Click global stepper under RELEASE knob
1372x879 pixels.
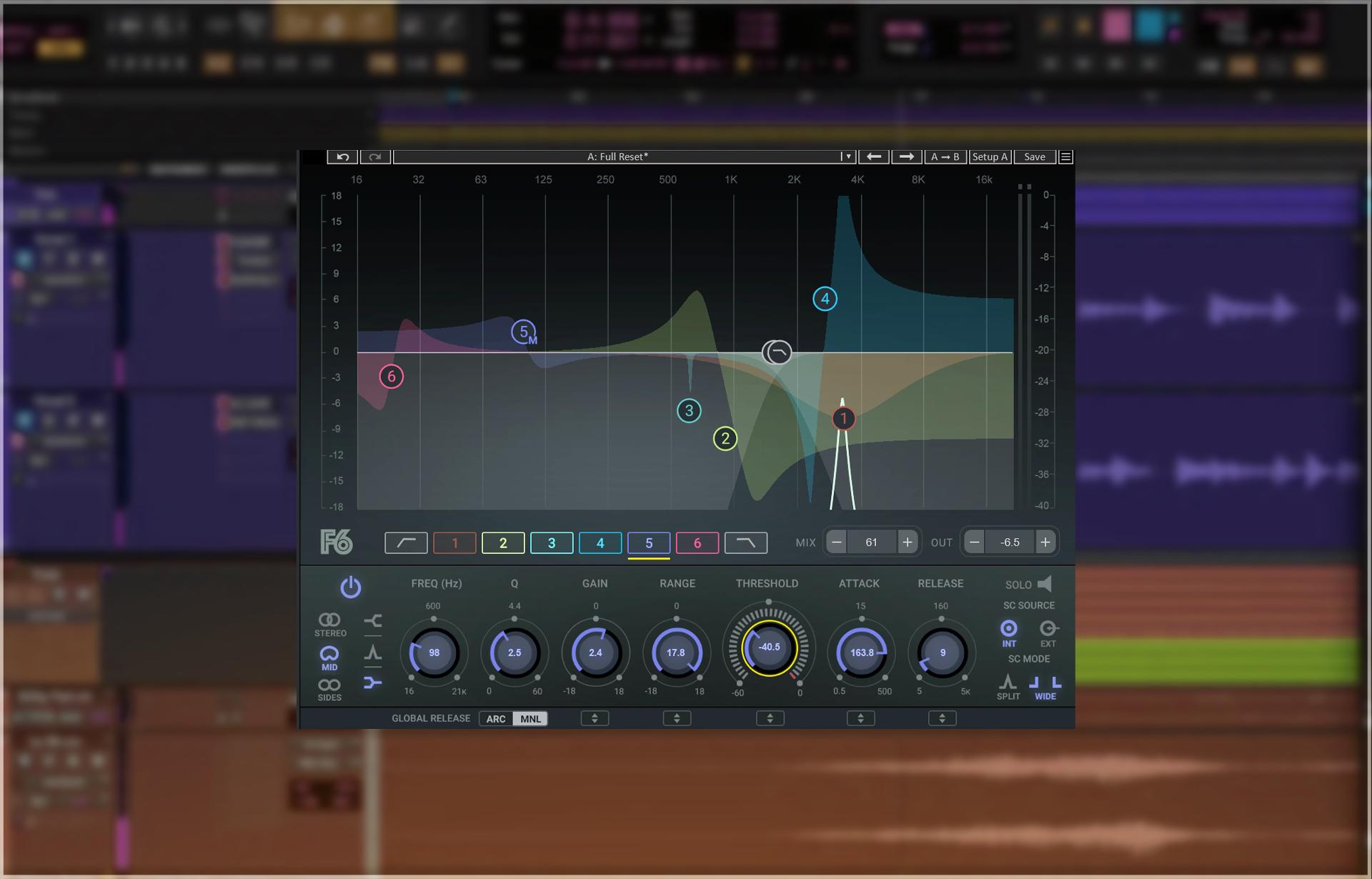942,718
